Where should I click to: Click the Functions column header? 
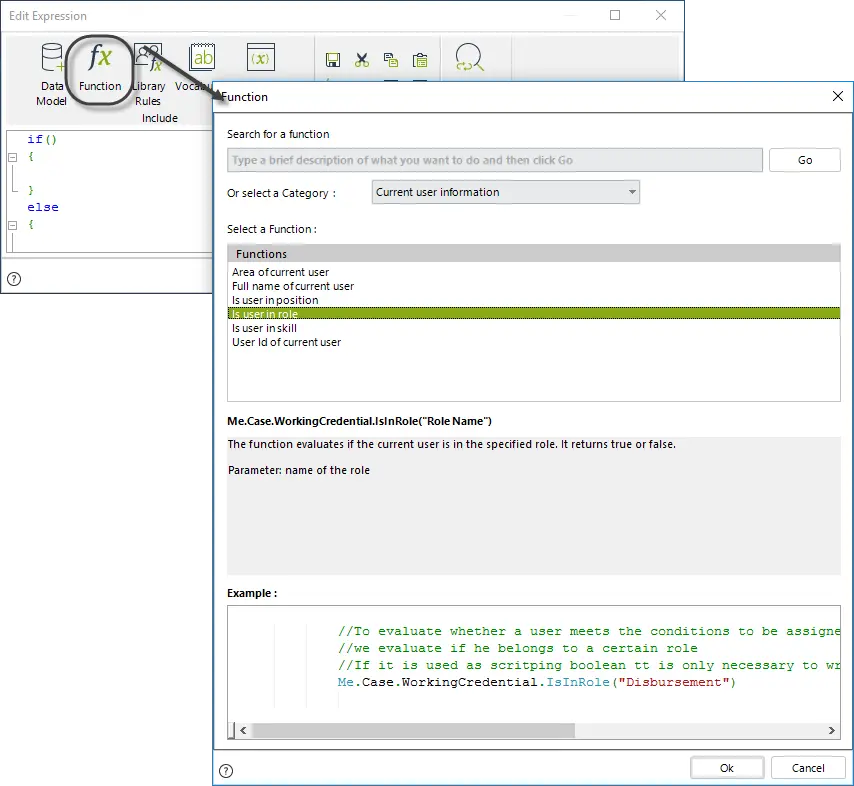tap(534, 254)
